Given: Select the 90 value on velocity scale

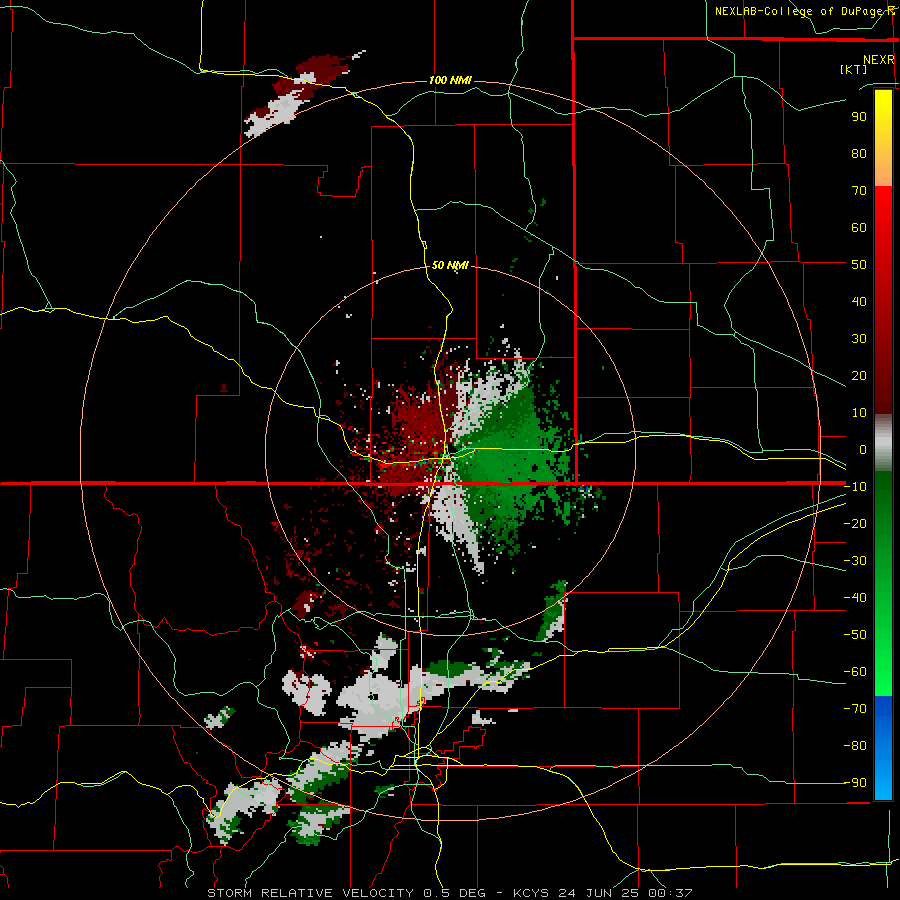Looking at the screenshot, I should (859, 117).
